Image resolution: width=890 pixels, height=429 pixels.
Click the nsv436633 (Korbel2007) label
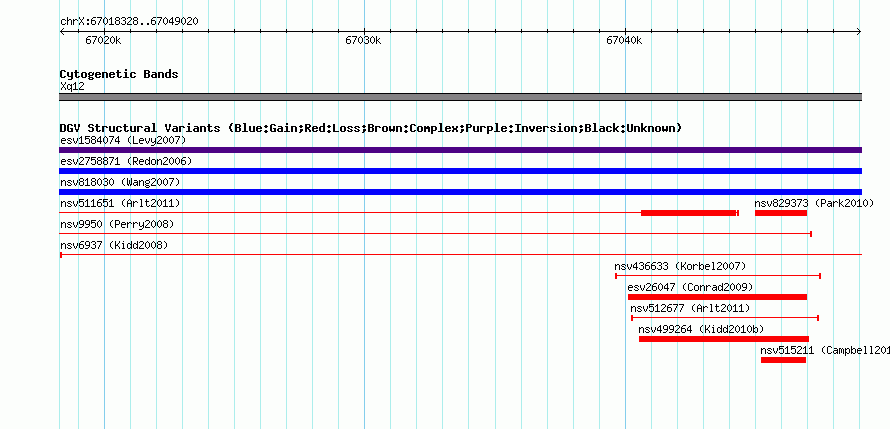[x=680, y=266]
